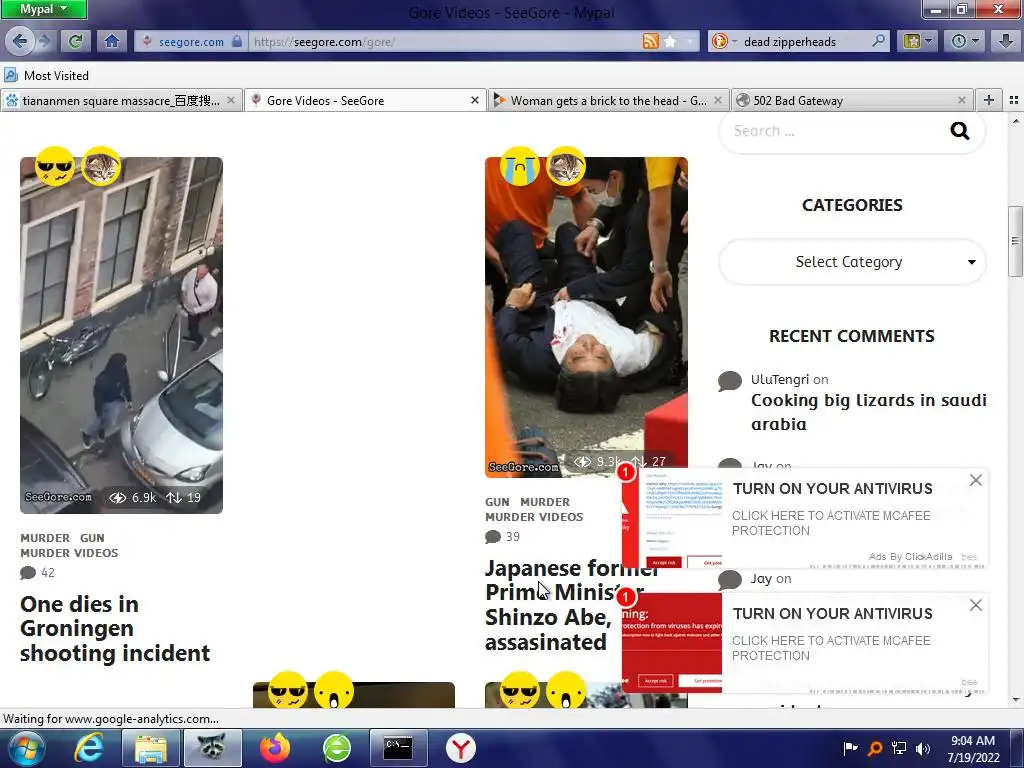Click crying emoji reaction on Abe post
This screenshot has height=768, width=1024.
tap(520, 167)
